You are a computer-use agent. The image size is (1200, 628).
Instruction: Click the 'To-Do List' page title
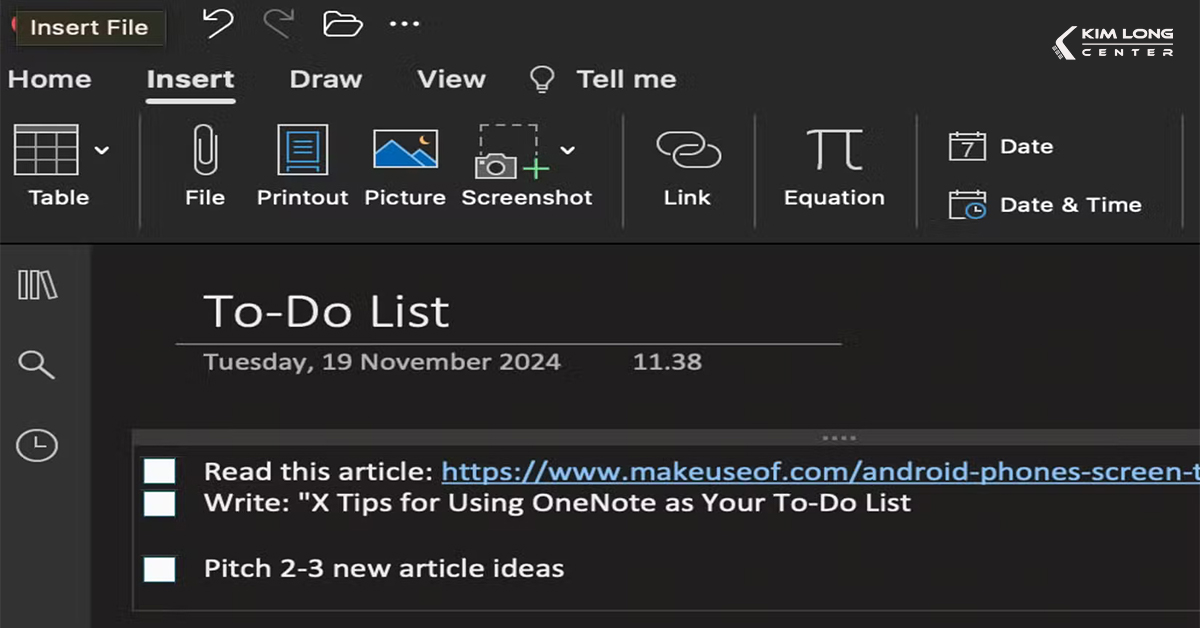click(326, 312)
